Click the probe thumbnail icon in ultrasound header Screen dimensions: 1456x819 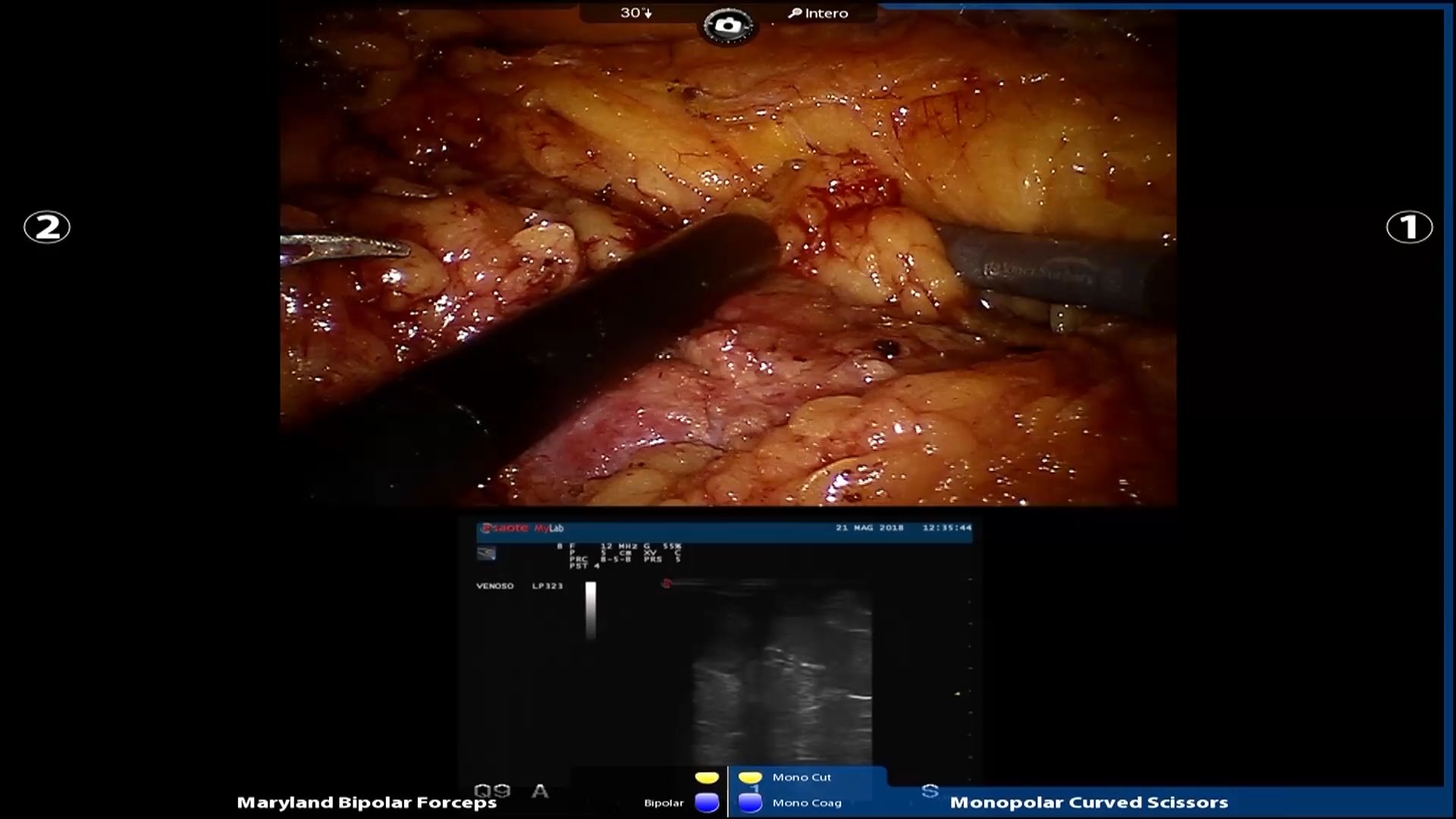point(486,554)
